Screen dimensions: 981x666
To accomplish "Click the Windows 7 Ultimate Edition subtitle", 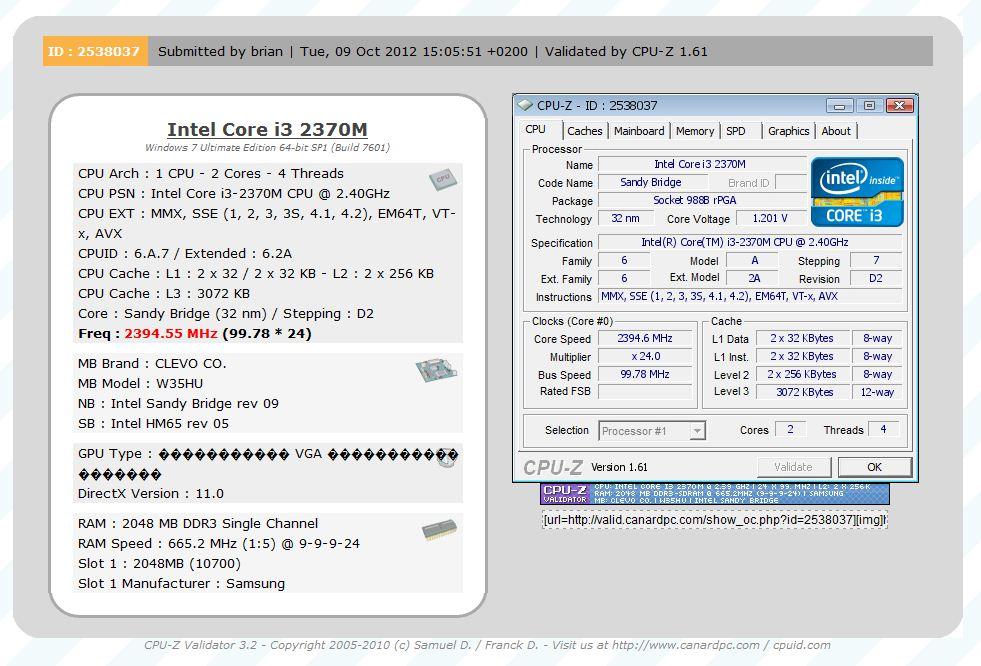I will point(267,148).
